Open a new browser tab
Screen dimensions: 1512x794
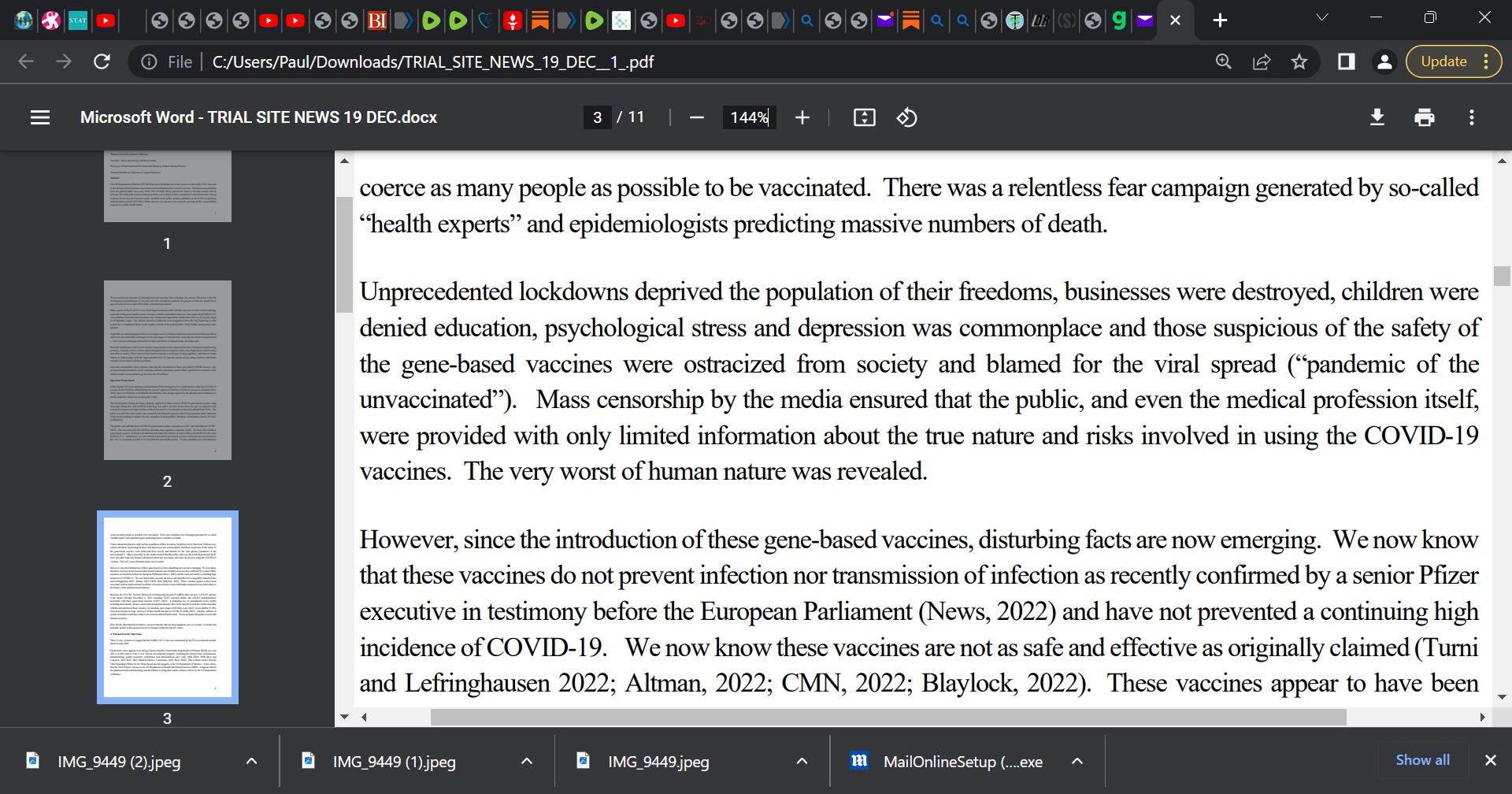click(1220, 20)
